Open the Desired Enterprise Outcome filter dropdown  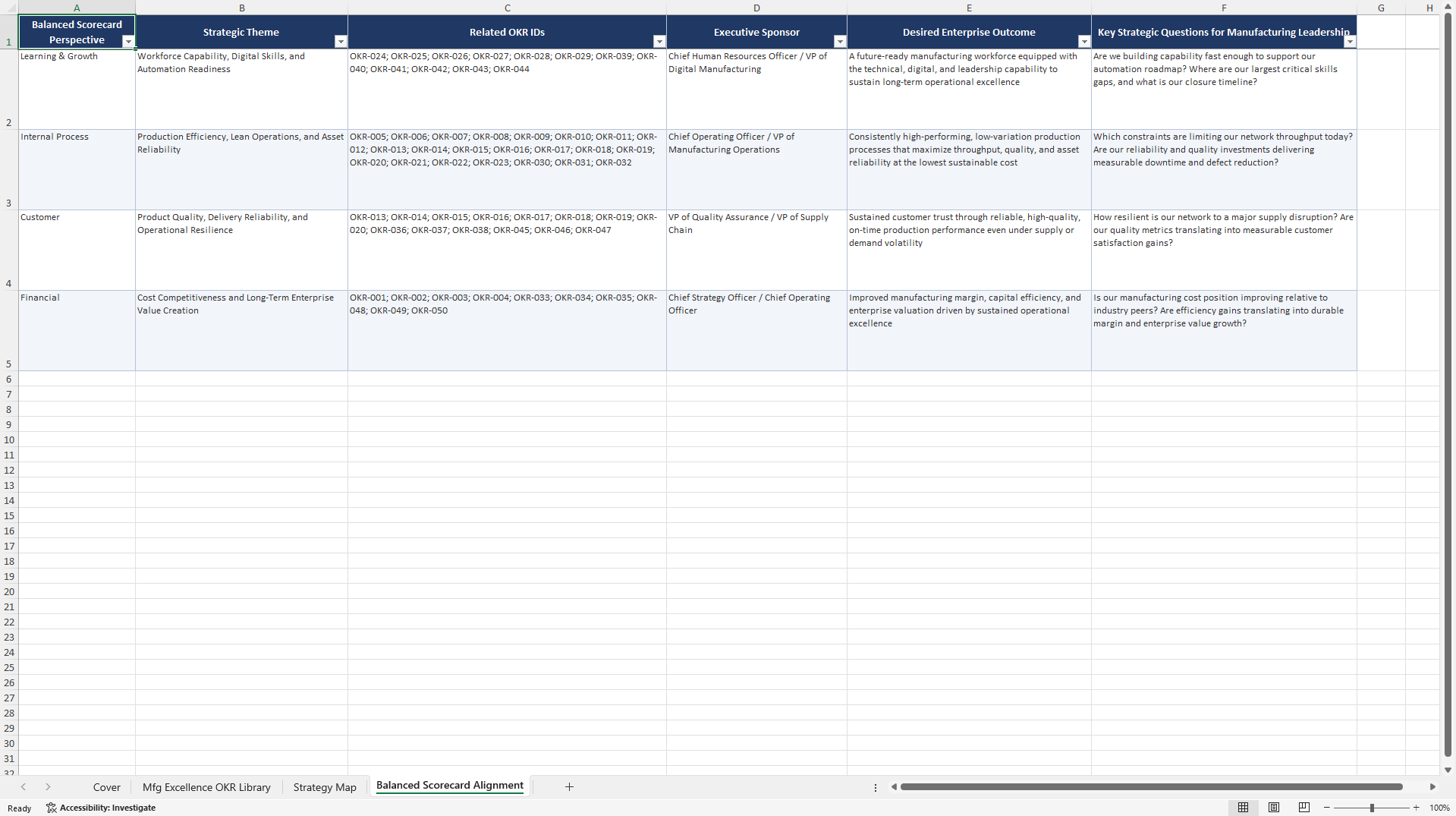pos(1084,42)
